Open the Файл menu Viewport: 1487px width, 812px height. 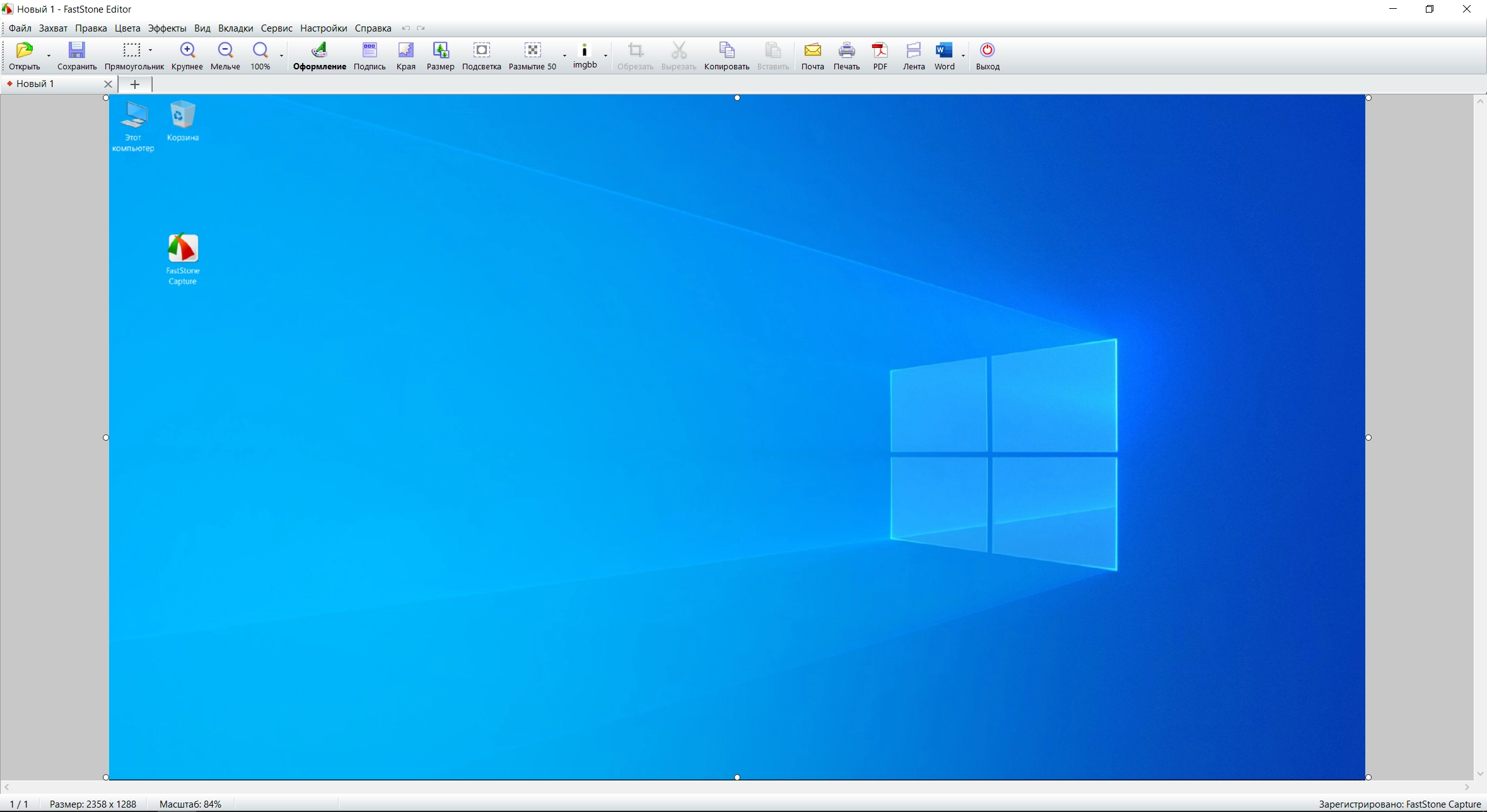click(x=20, y=28)
